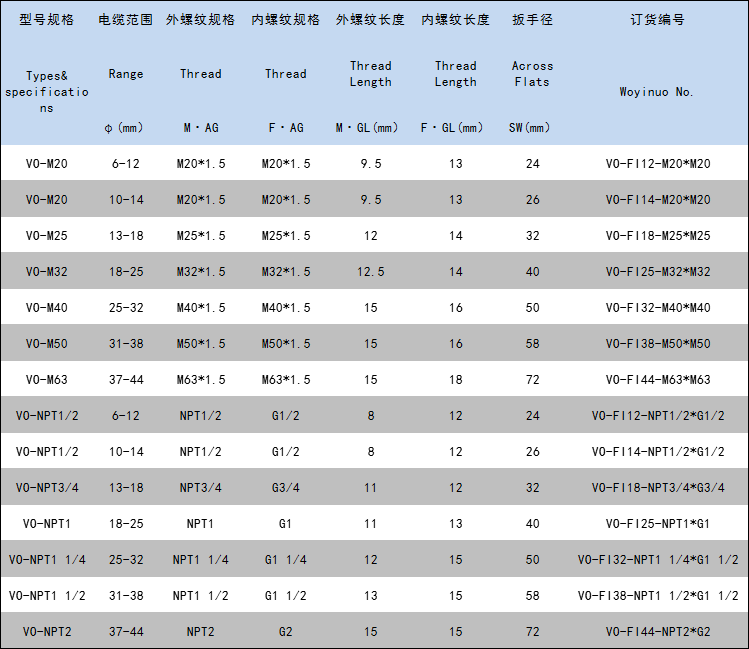Screen dimensions: 749x649
Task: Select the 电缆范围 column header
Action: point(126,20)
